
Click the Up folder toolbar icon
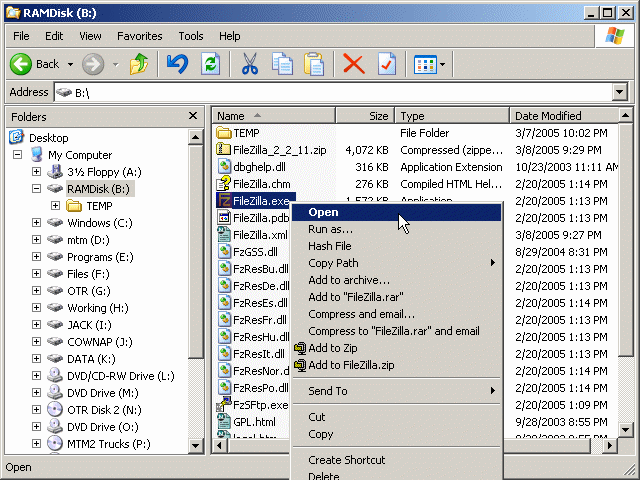138,64
